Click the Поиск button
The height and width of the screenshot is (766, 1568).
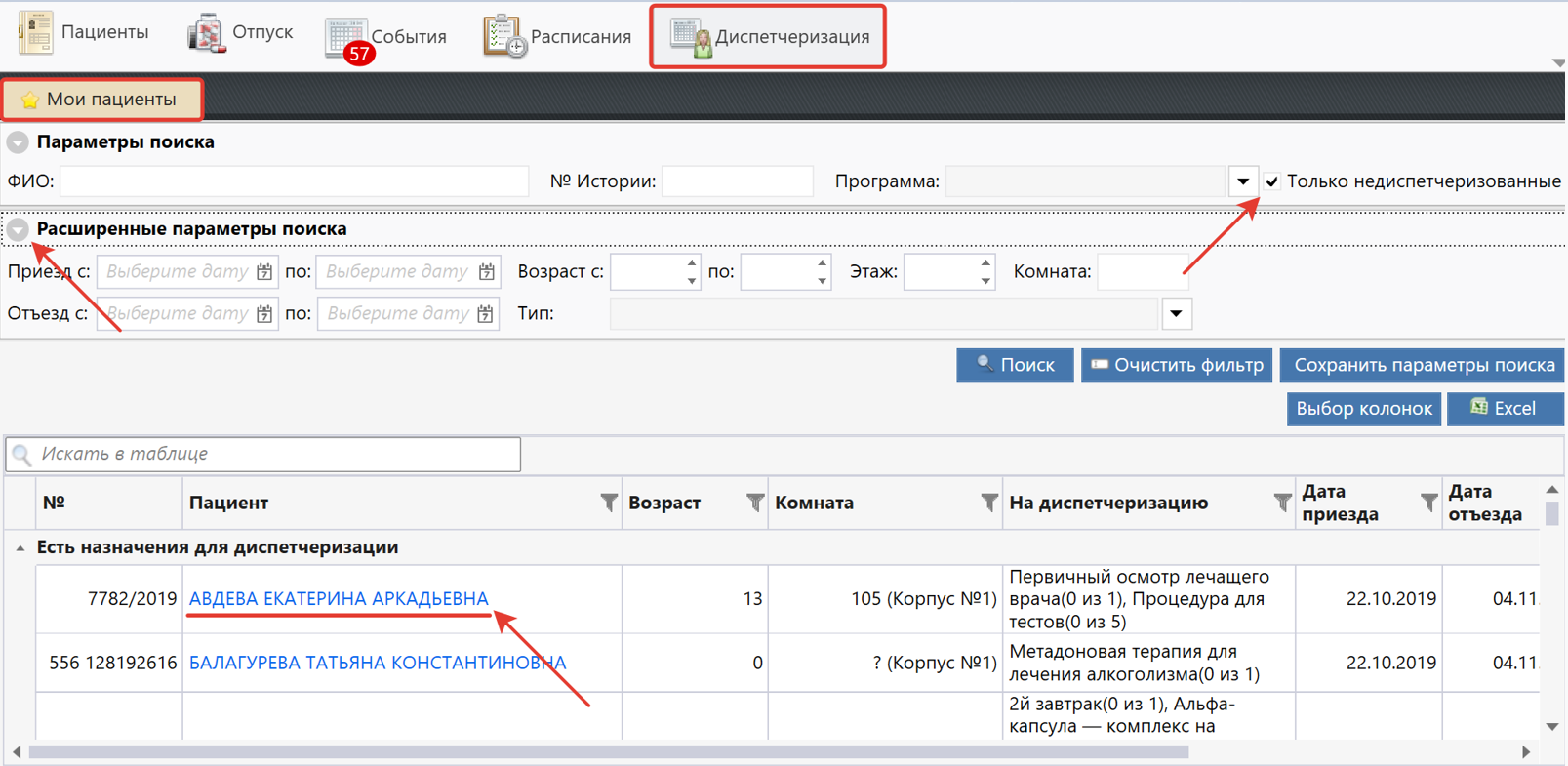pos(1015,365)
